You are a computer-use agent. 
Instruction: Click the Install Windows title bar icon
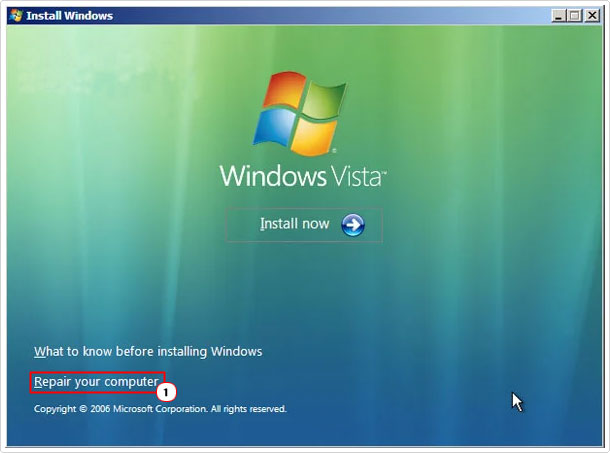pos(16,16)
